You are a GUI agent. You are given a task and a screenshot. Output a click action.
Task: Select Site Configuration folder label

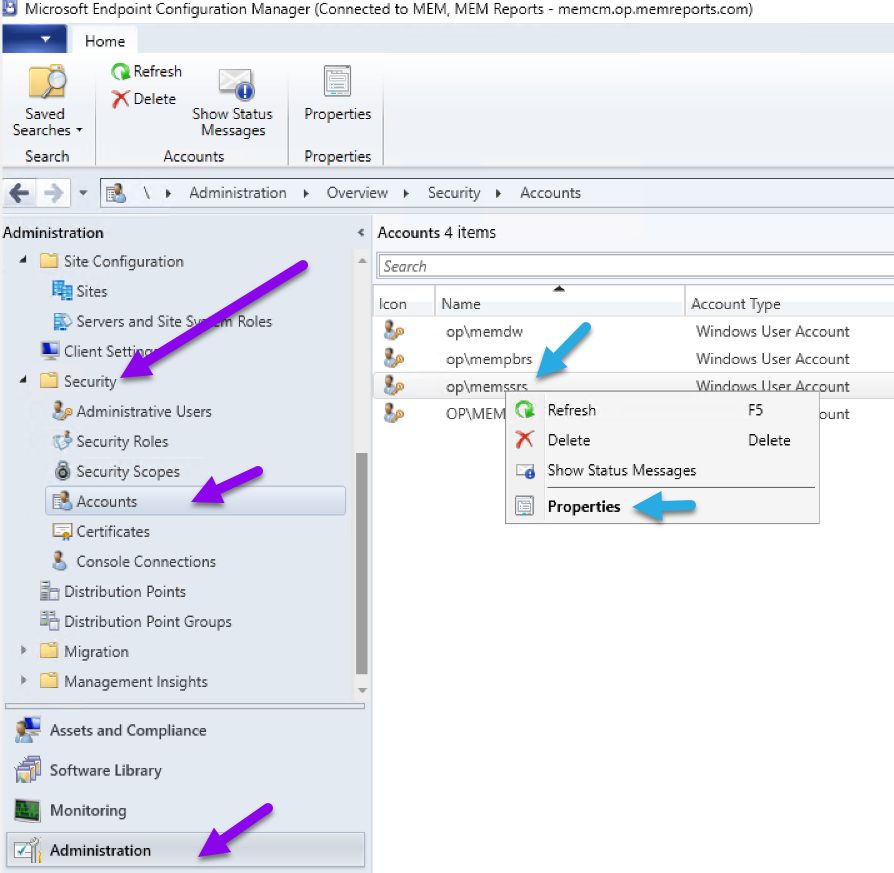click(x=124, y=261)
